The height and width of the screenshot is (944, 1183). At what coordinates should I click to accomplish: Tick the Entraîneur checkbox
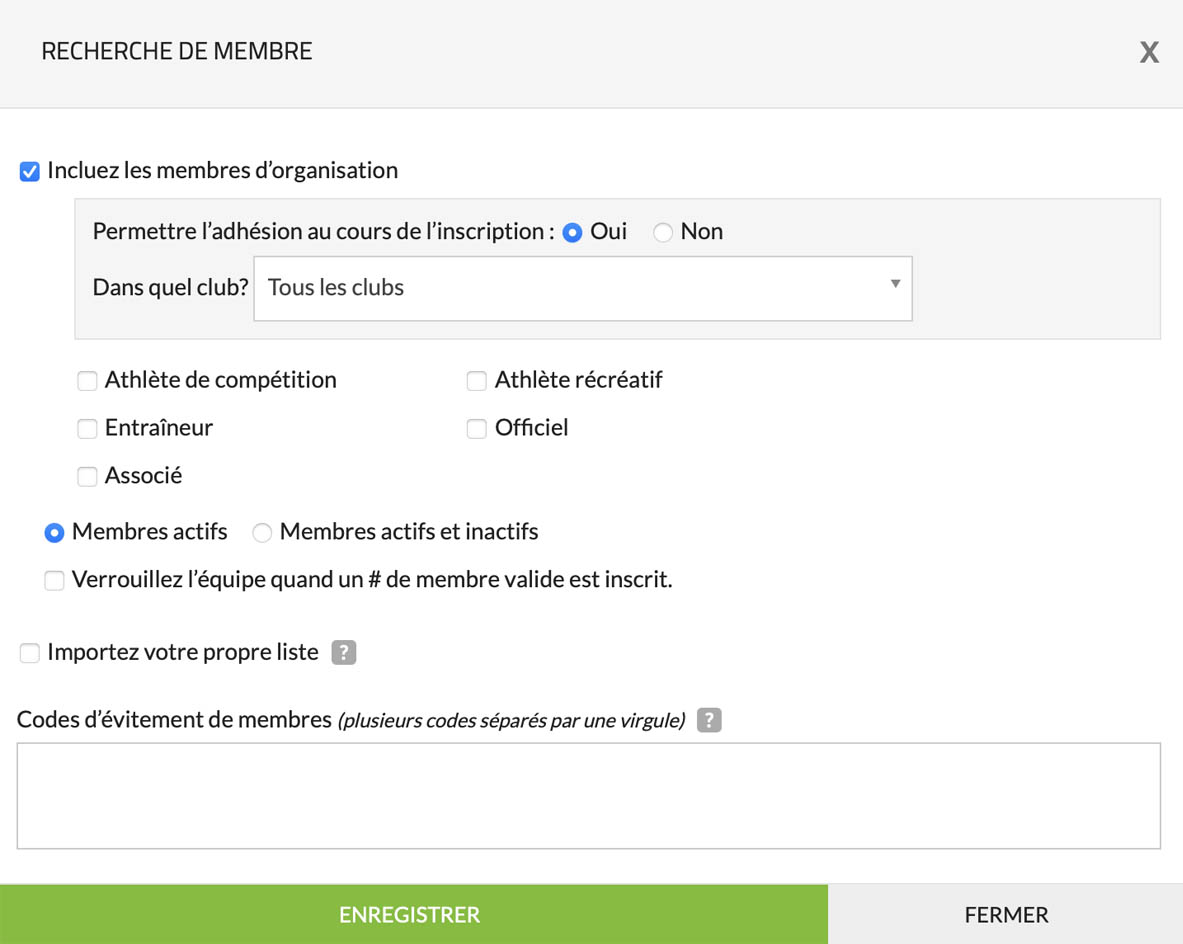(88, 429)
